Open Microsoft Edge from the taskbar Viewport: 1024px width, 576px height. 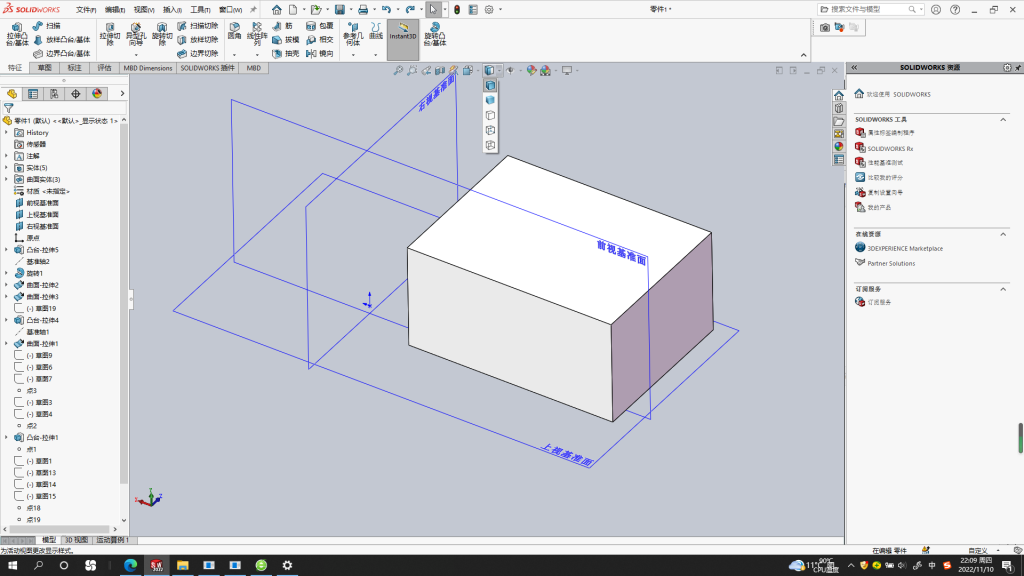tap(131, 565)
